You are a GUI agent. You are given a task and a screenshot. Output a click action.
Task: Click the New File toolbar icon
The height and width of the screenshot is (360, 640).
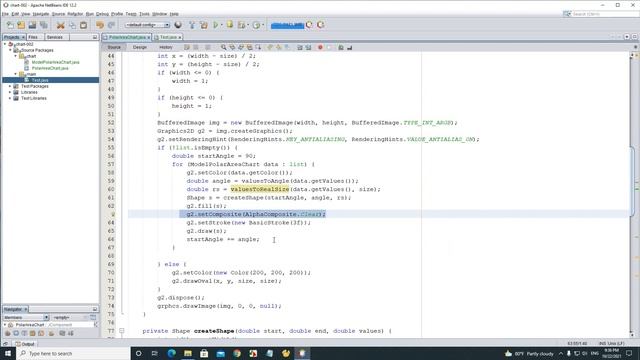pos(10,25)
